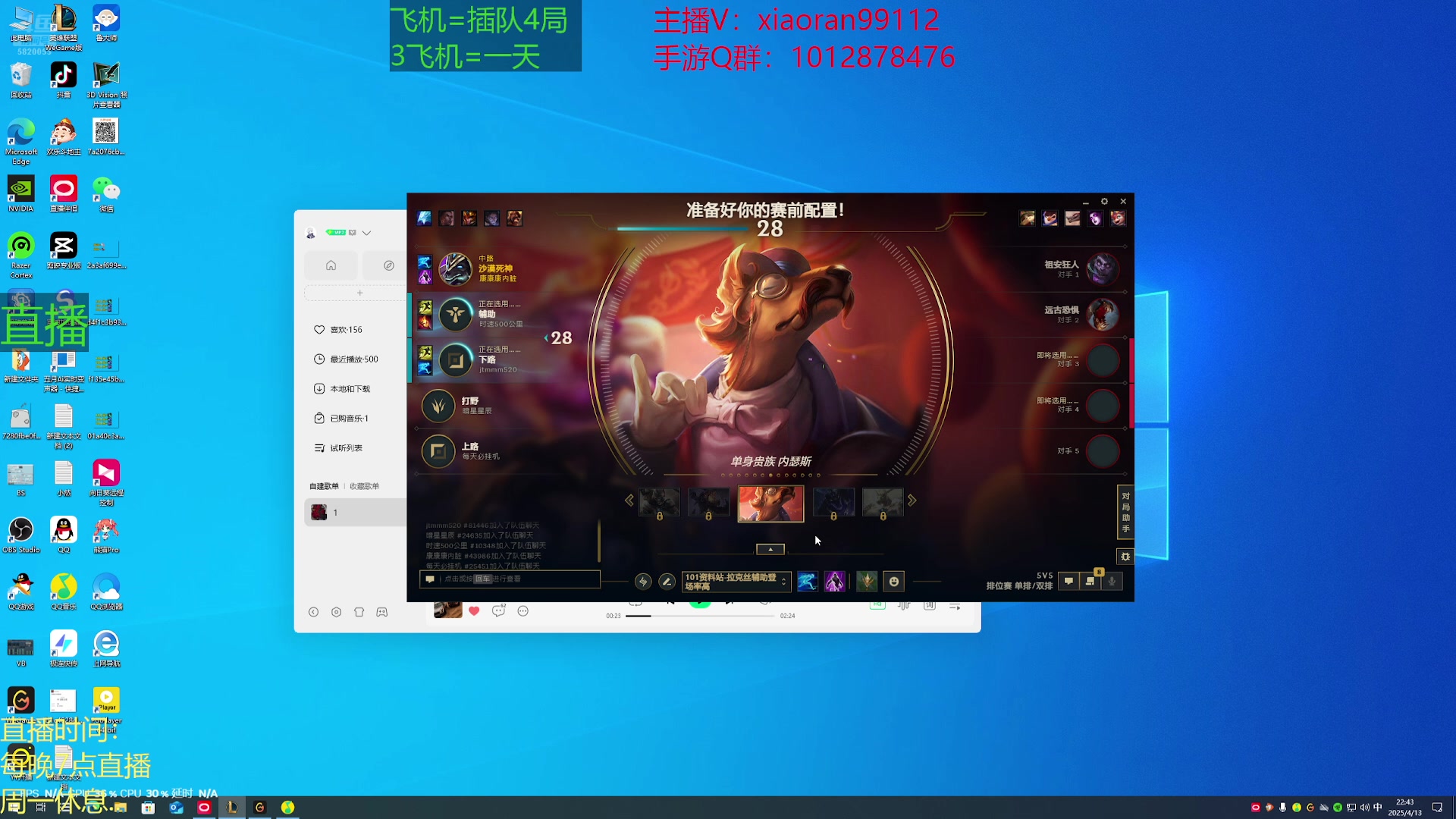Viewport: 1456px width, 819px height.
Task: Expand the skin panel with the up-arrow button
Action: (x=770, y=549)
